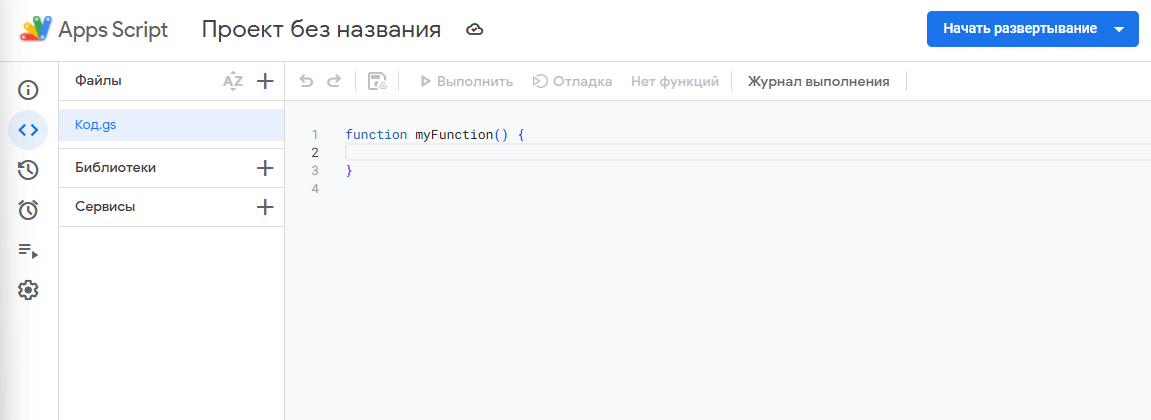
Task: Open the Executions list icon
Action: click(x=28, y=250)
